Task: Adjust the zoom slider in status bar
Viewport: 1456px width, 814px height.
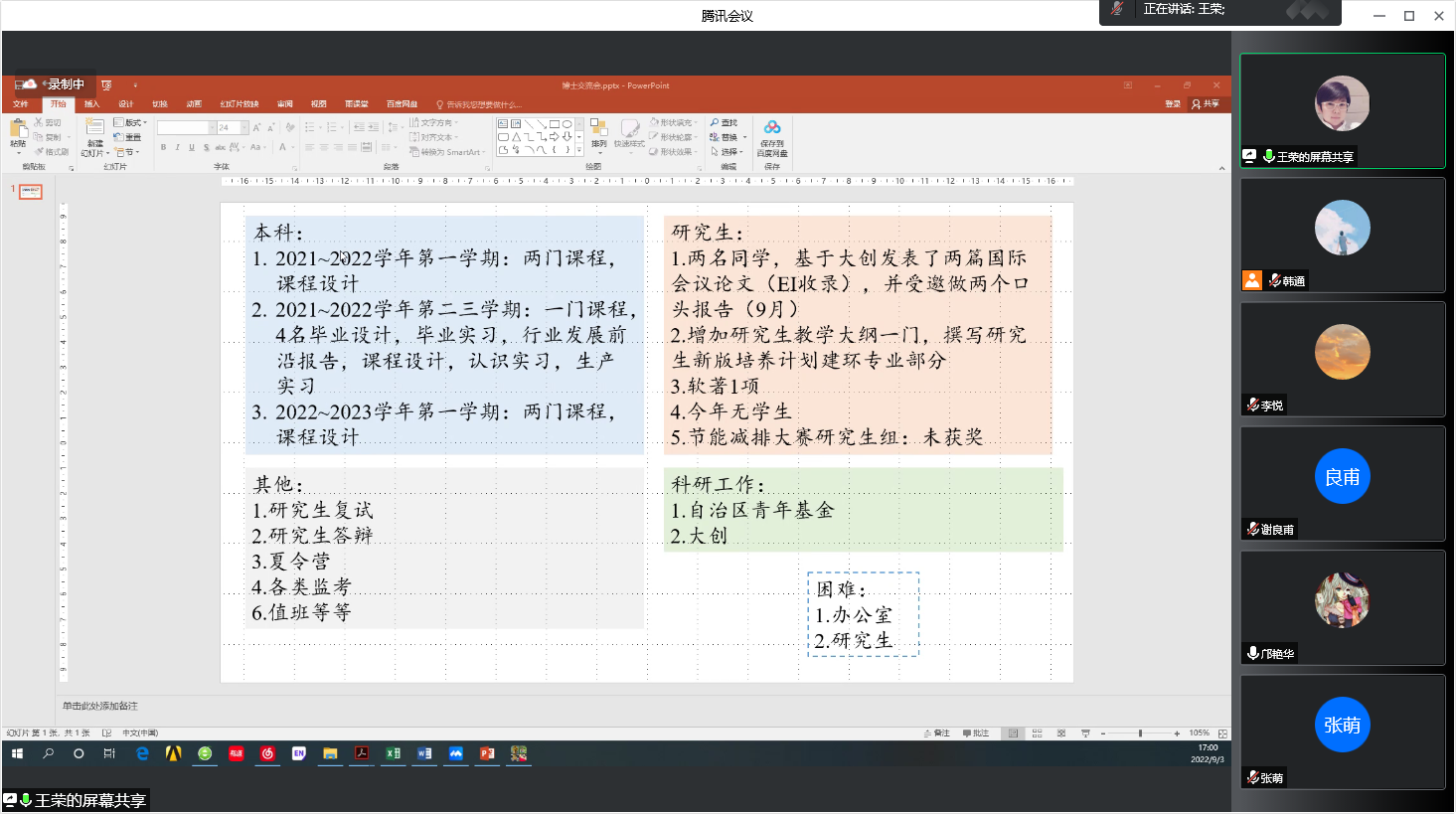Action: pos(1140,733)
